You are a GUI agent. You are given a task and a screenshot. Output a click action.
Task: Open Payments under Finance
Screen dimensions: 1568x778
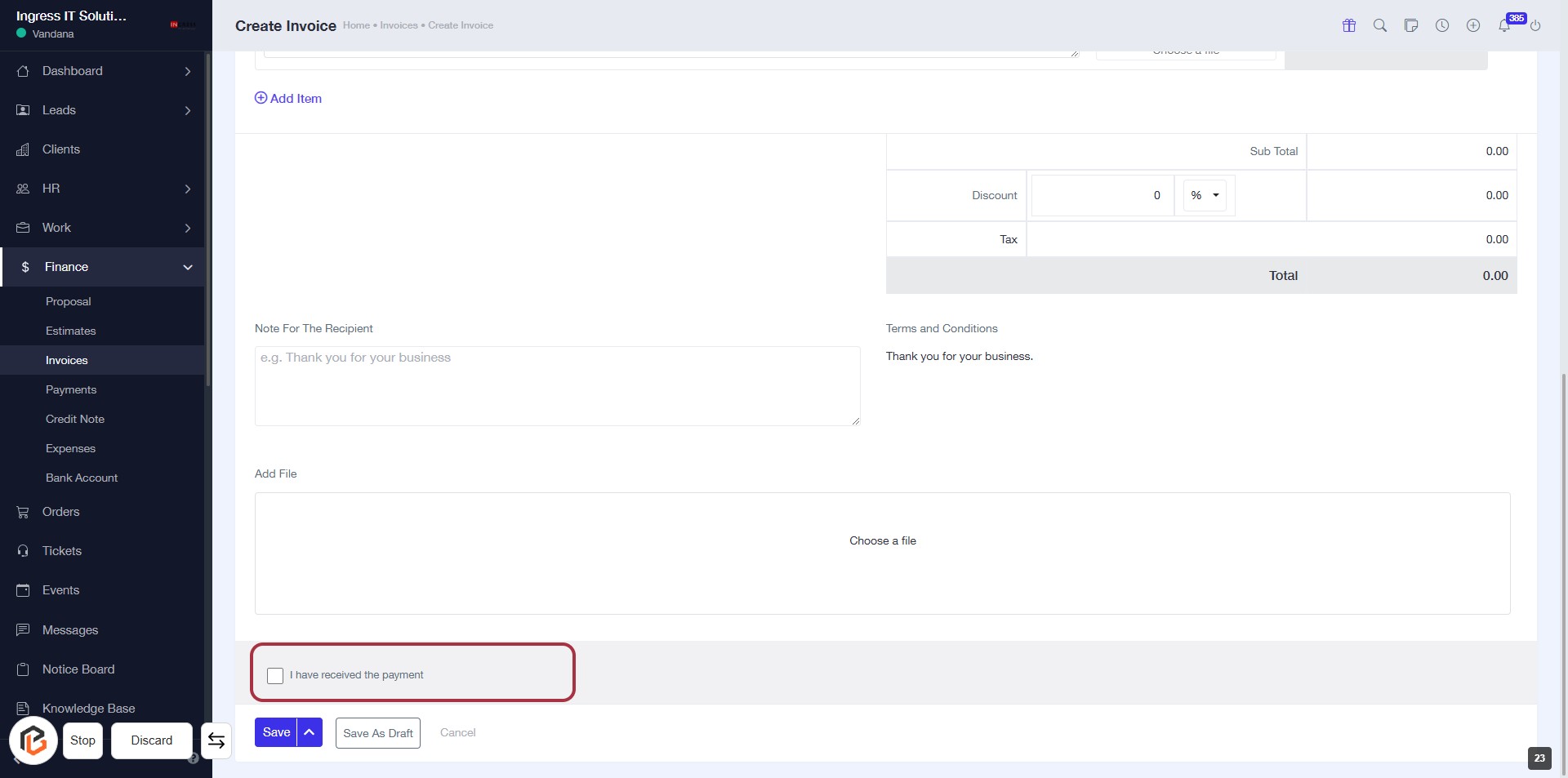pos(71,389)
